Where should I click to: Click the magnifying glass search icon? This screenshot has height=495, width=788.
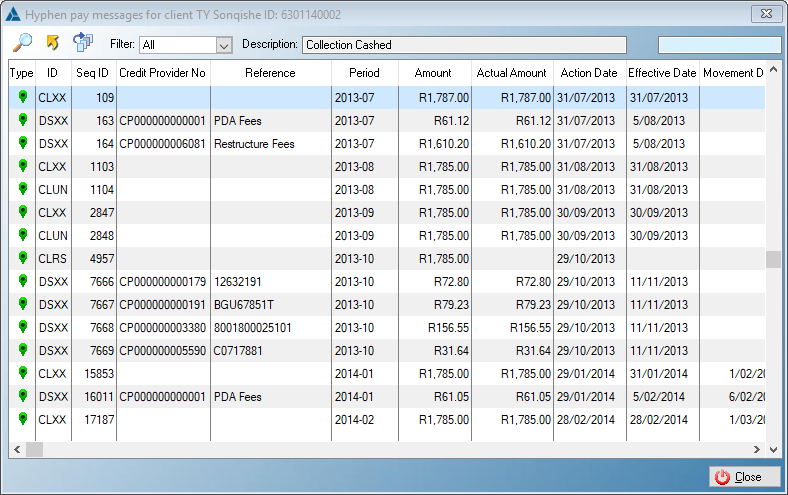pos(22,43)
